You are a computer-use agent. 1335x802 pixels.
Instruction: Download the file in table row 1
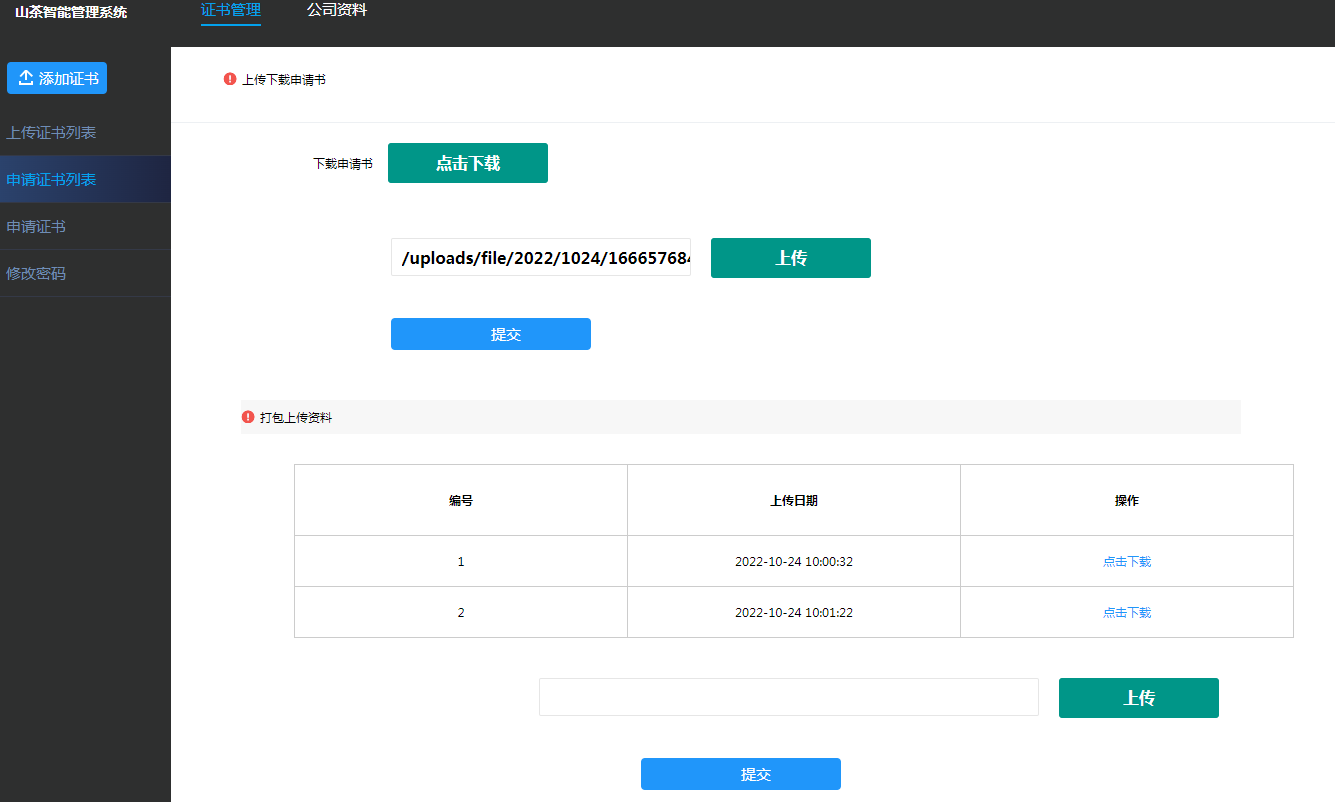pyautogui.click(x=1126, y=562)
